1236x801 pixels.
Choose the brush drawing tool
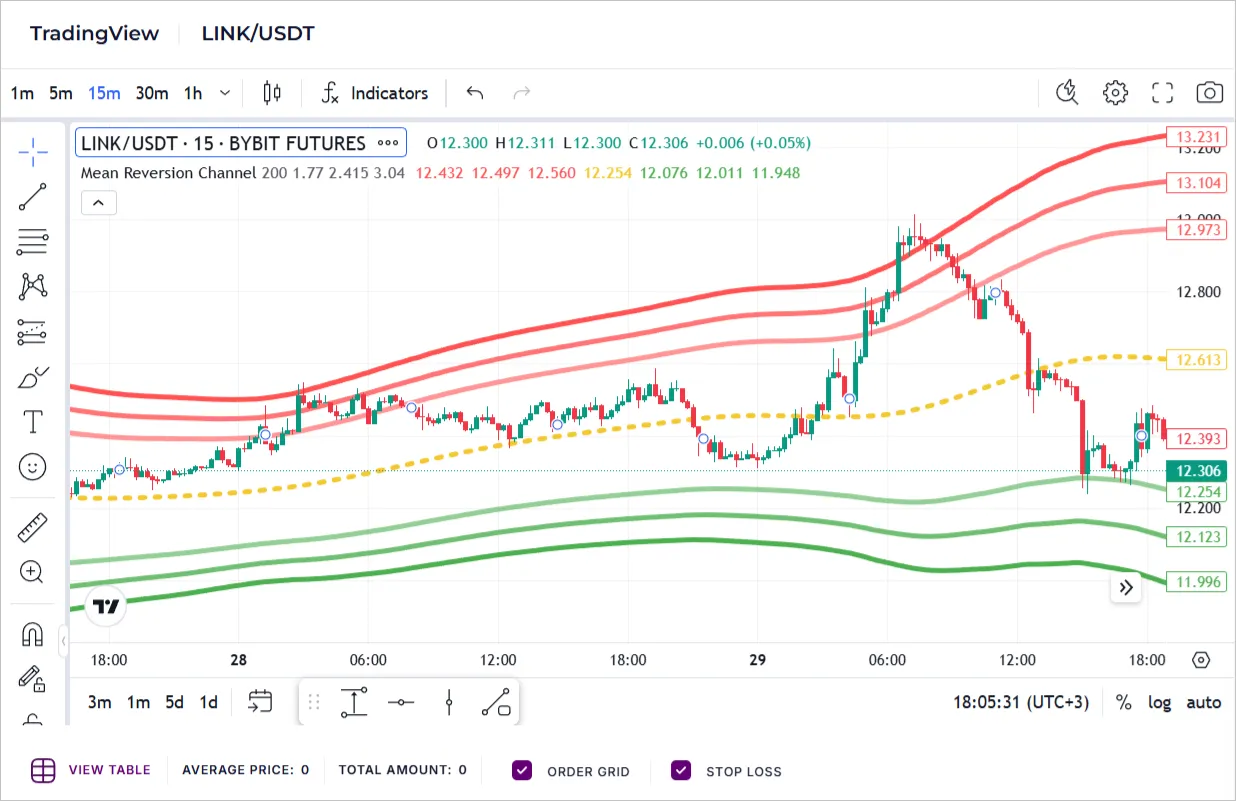33,378
